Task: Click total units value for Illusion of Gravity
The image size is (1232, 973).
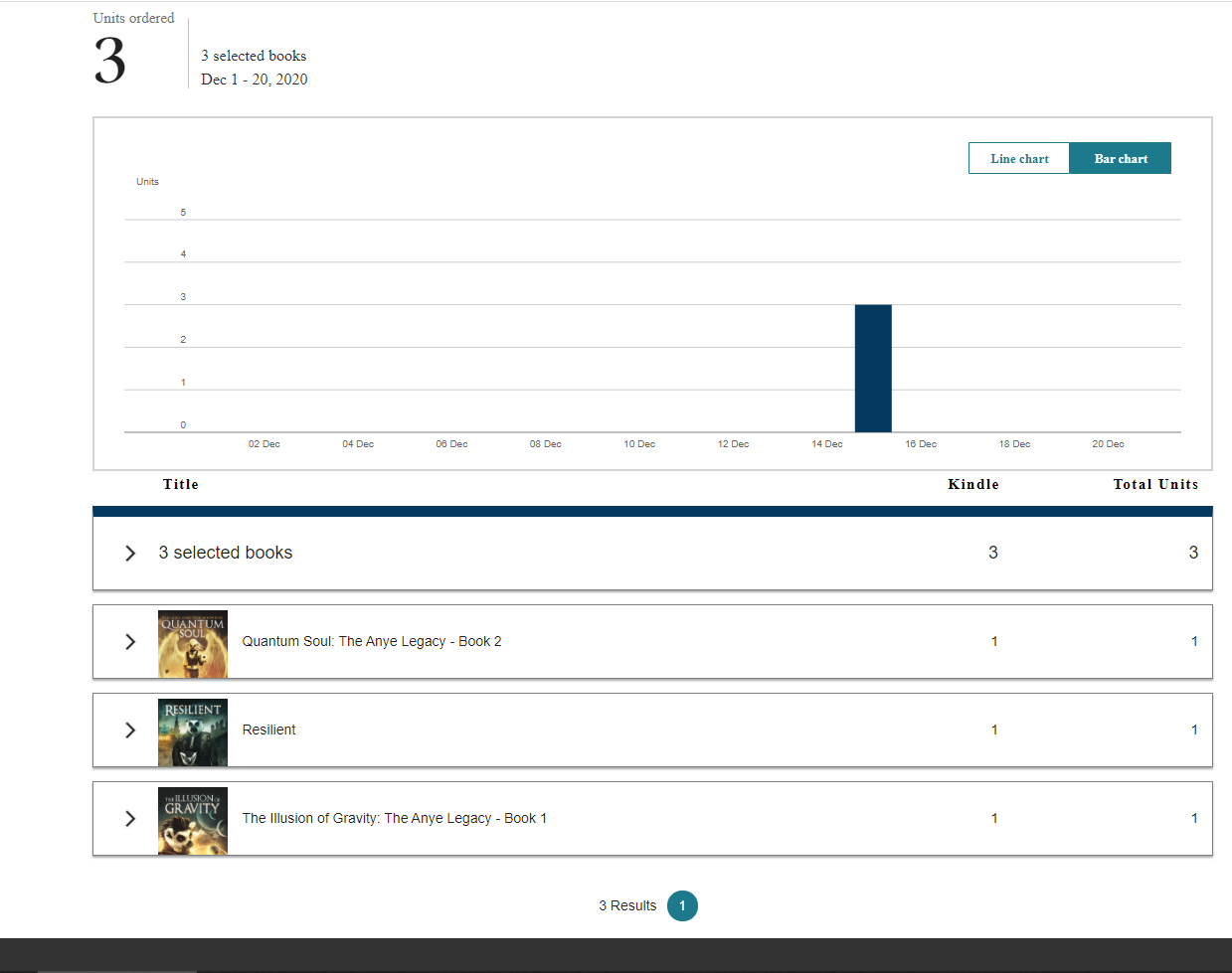Action: click(1194, 819)
